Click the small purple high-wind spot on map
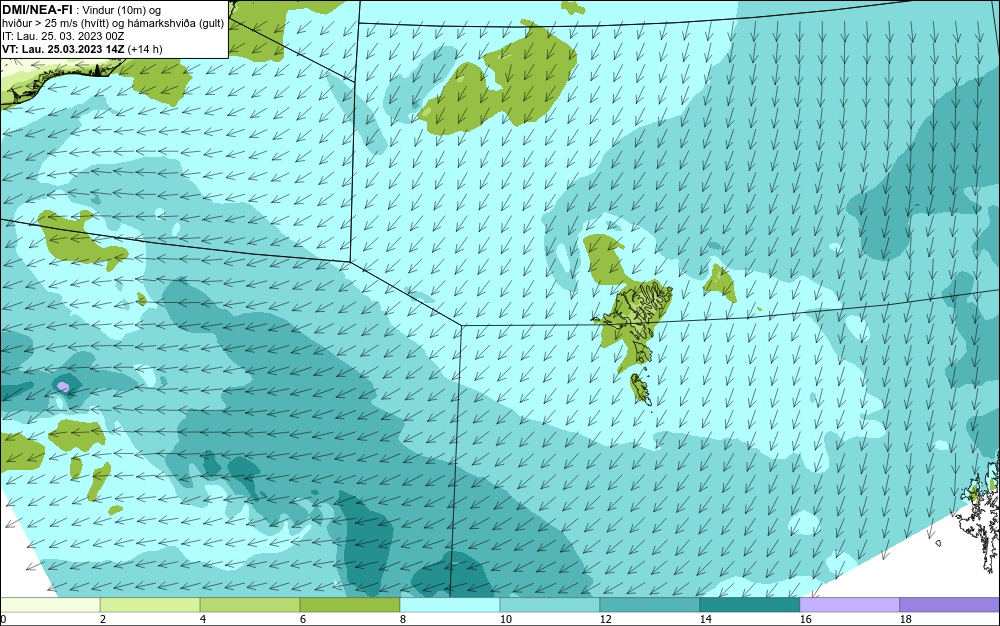The image size is (1000, 626). [62, 386]
